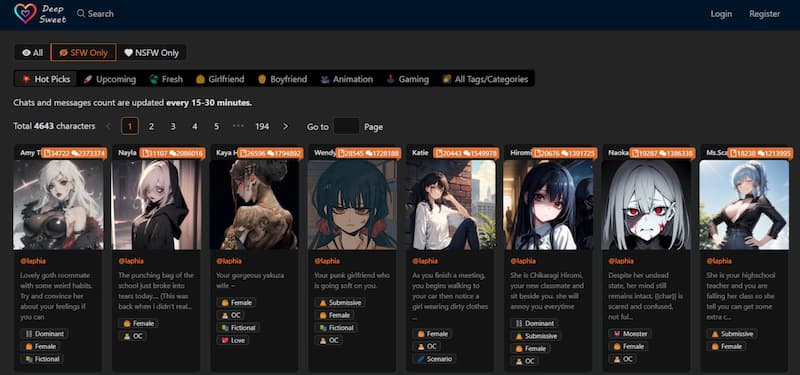This screenshot has height=375, width=800.
Task: Click Dominant tag on Hiromi's card
Action: click(534, 323)
